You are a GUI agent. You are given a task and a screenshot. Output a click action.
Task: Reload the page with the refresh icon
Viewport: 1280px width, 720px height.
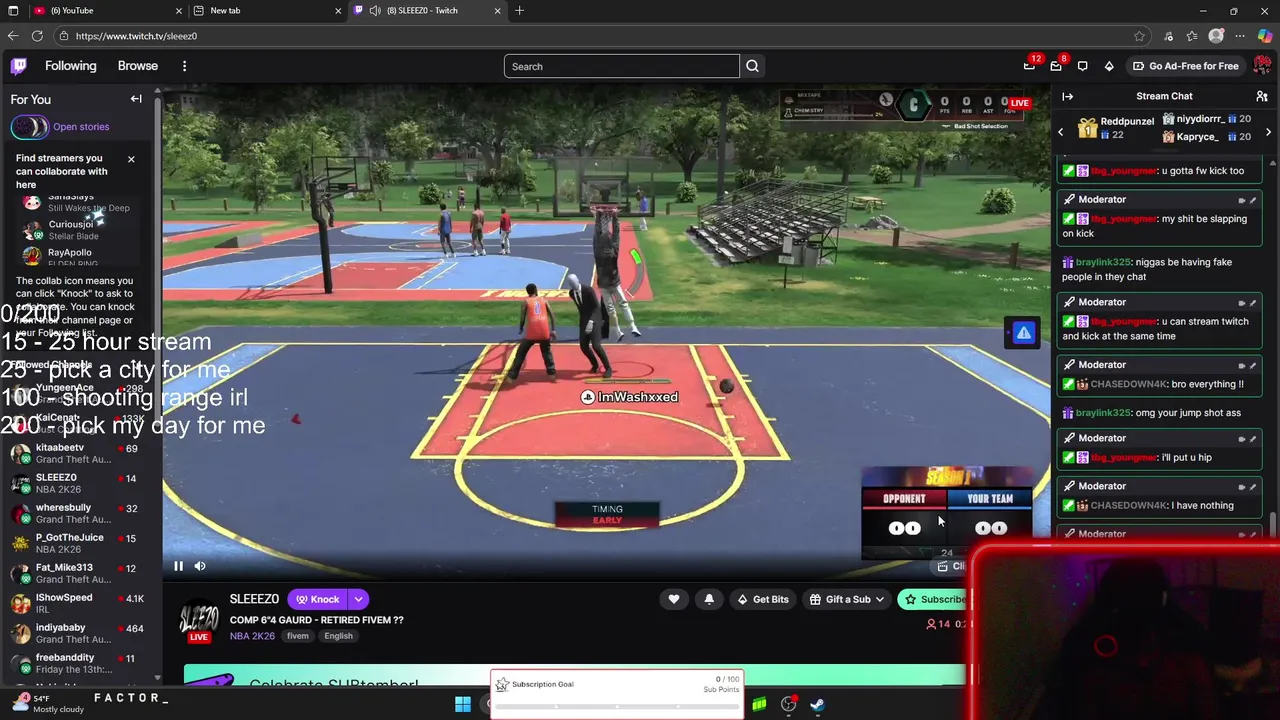(x=37, y=36)
